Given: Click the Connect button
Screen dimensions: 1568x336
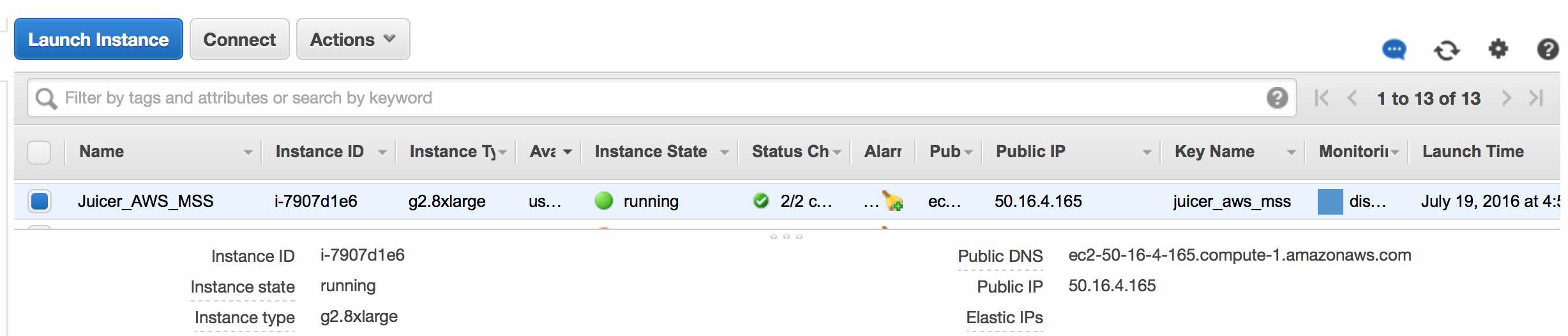Looking at the screenshot, I should pos(239,40).
